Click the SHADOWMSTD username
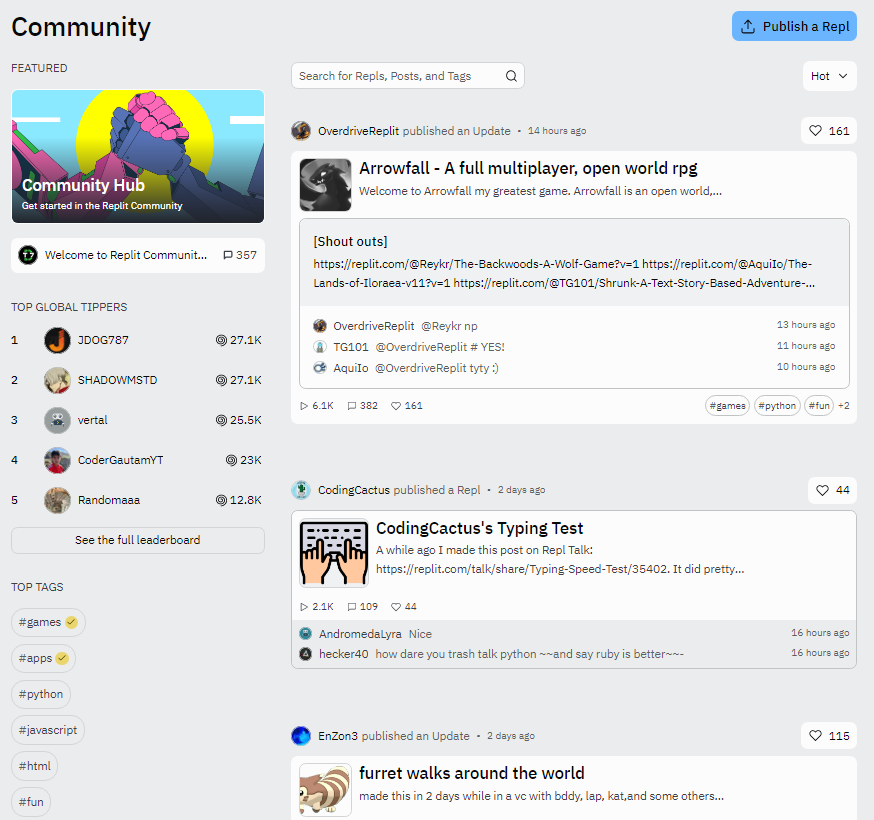 [x=118, y=380]
